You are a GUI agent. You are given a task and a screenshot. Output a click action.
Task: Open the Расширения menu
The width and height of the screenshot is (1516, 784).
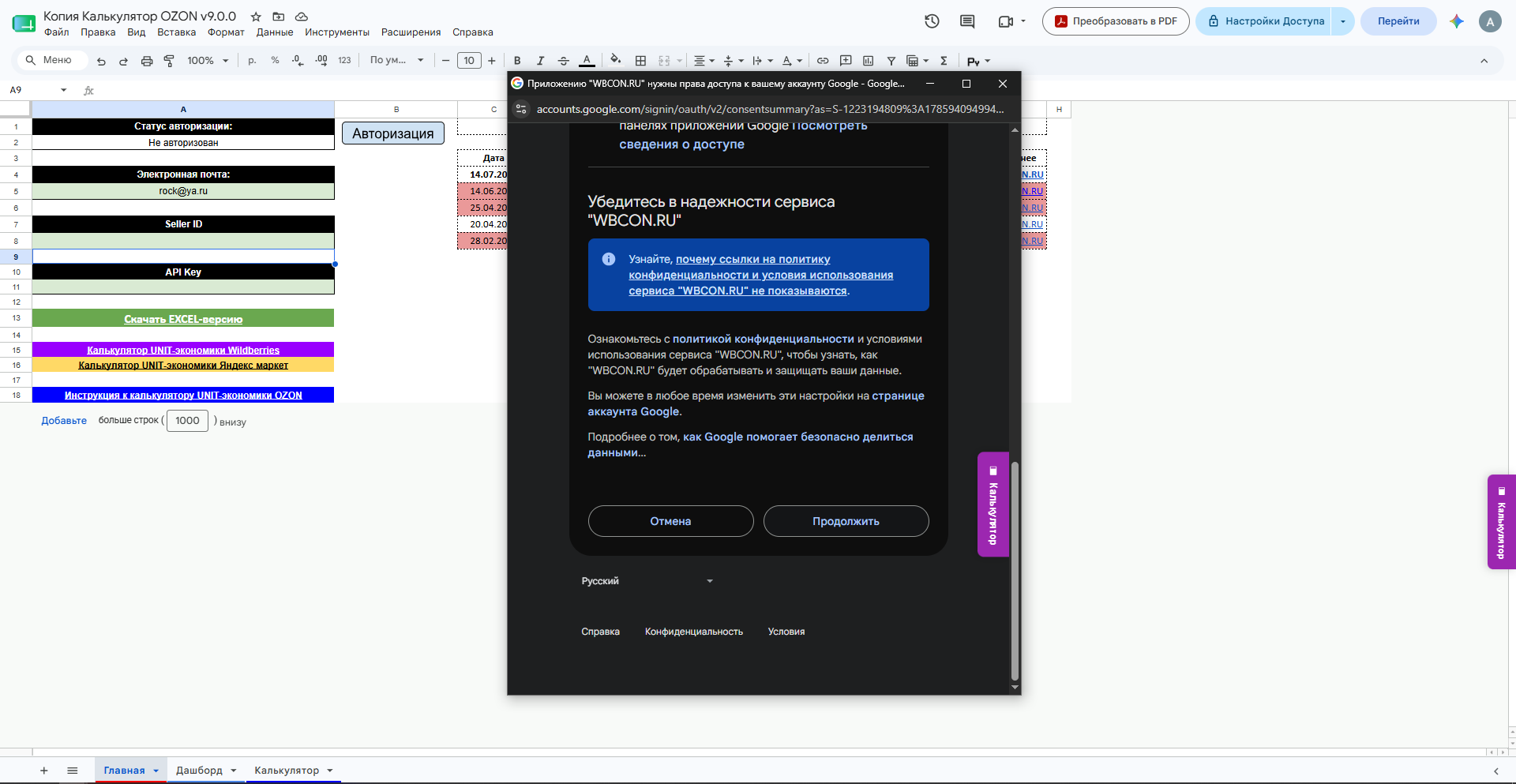[x=411, y=32]
